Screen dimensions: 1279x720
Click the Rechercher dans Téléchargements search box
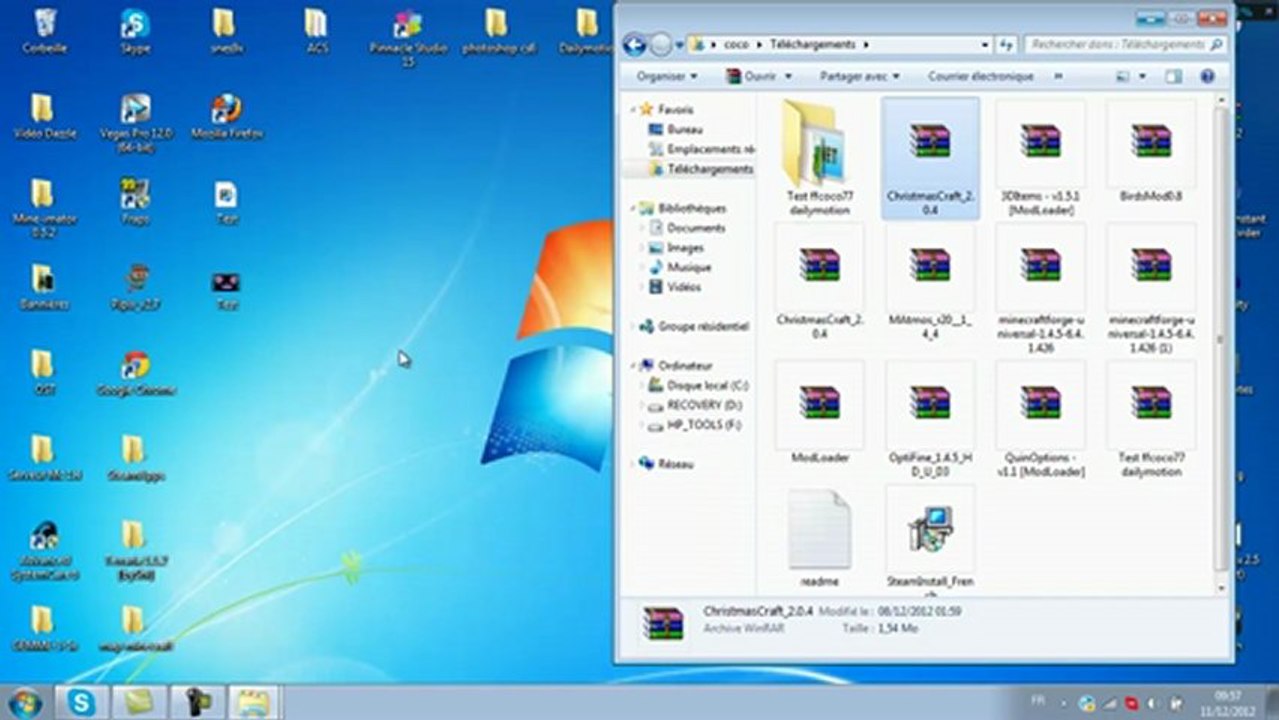1124,45
